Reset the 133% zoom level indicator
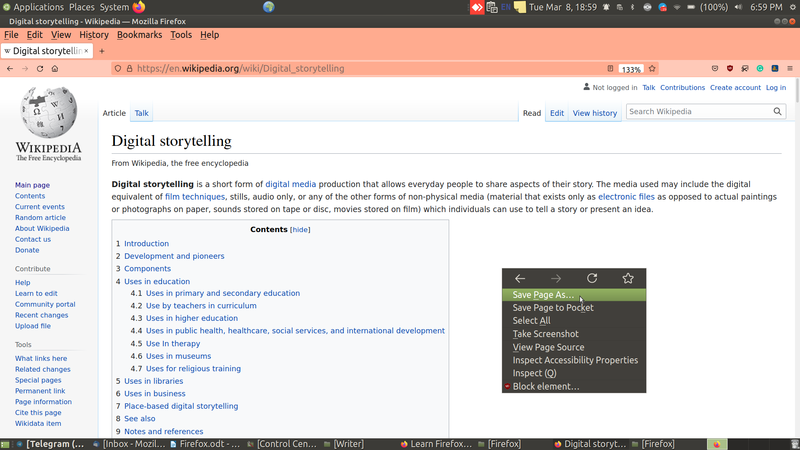This screenshot has height=450, width=800. click(631, 69)
